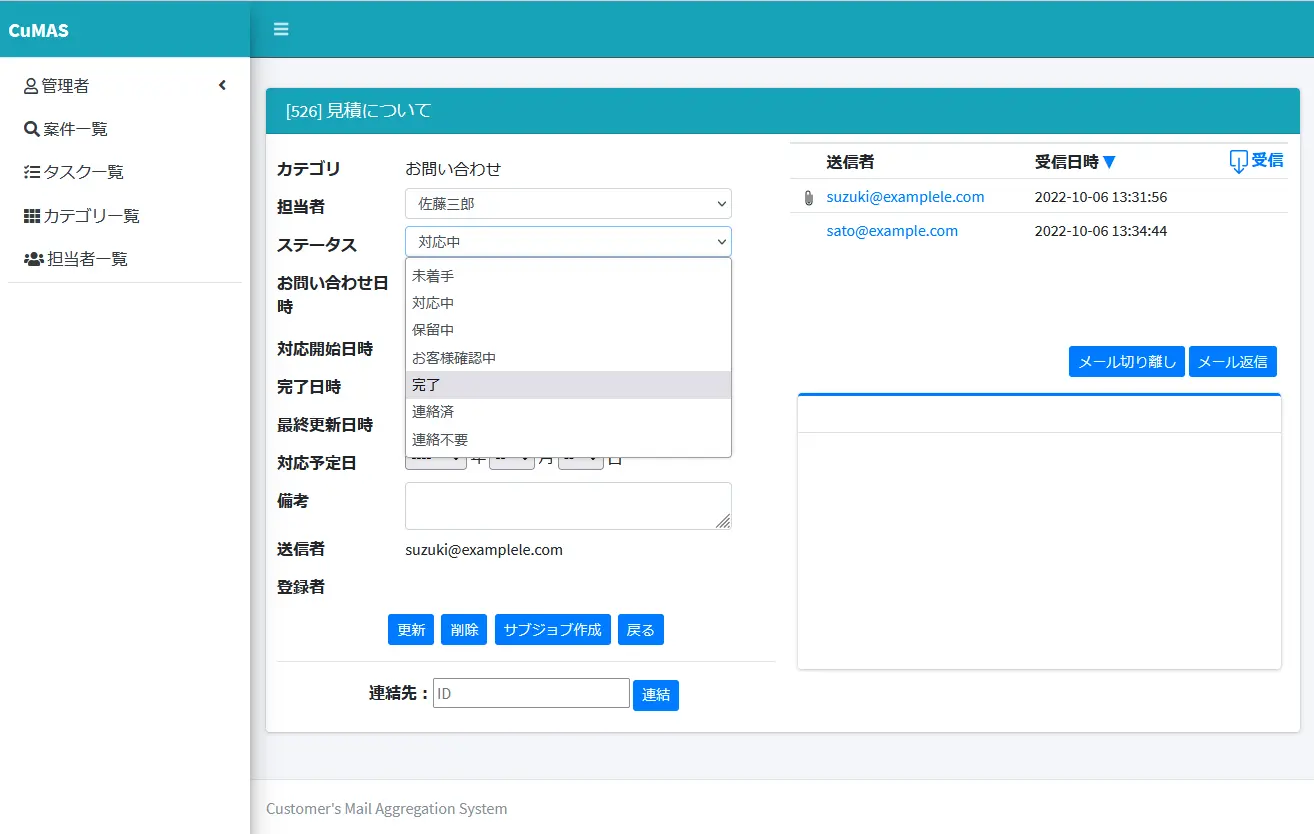Open 担当者一覧 in the sidebar
Viewport: 1314px width, 834px height.
pos(88,259)
